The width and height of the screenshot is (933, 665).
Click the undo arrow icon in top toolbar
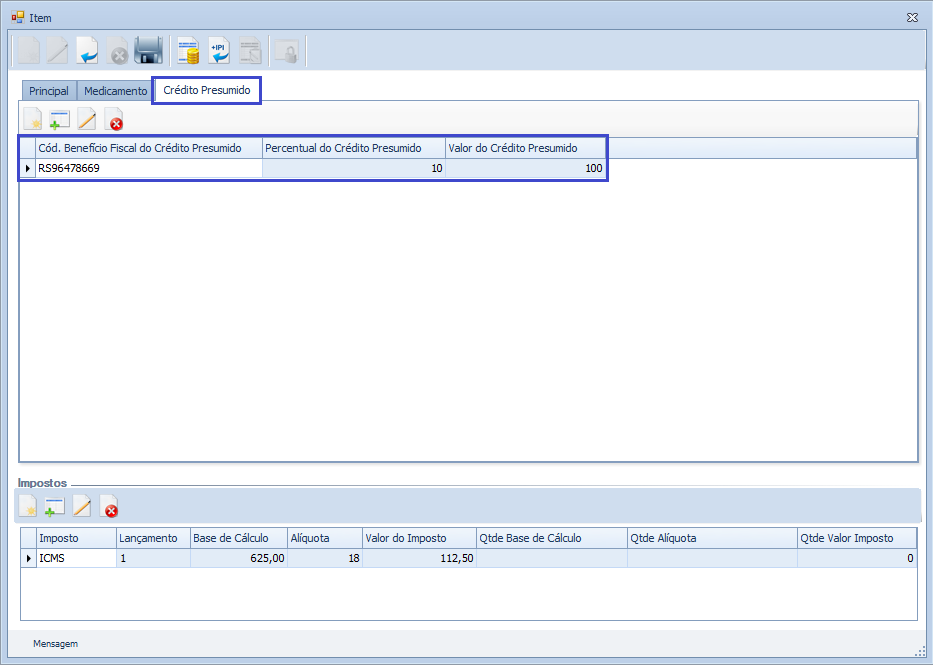87,51
